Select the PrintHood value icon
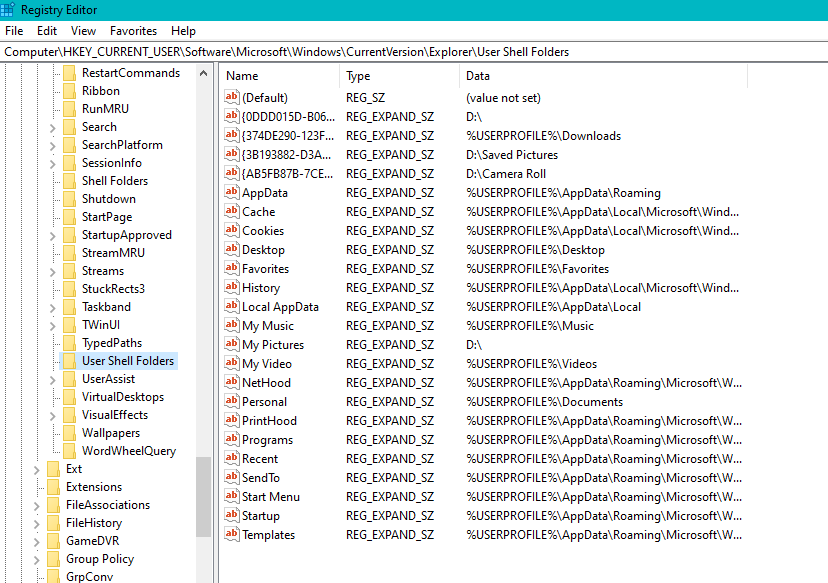 (231, 420)
